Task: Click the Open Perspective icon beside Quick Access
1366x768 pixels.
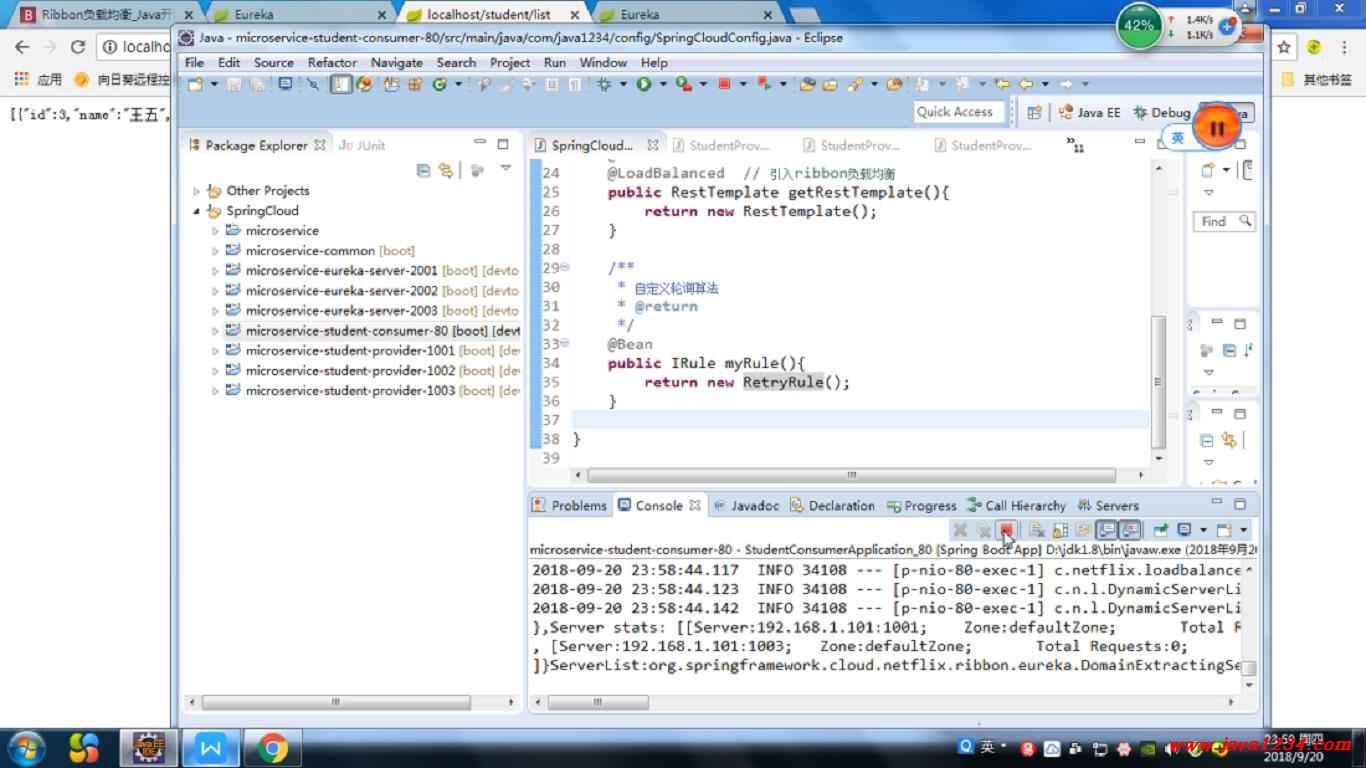Action: (1034, 112)
